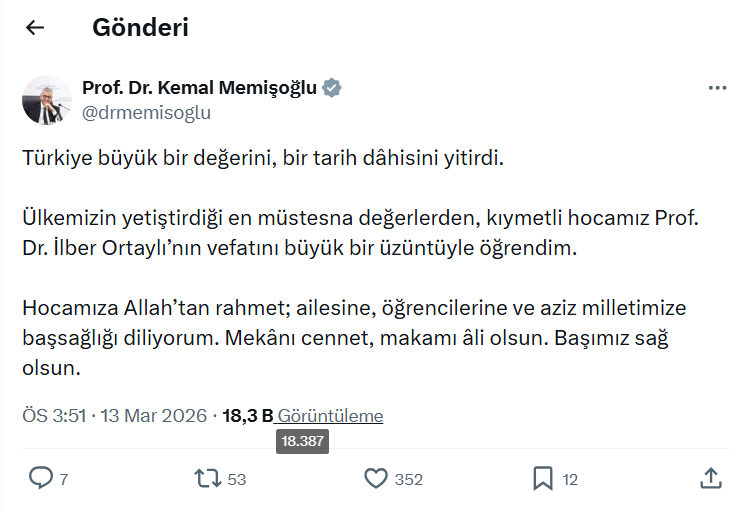
Task: Click the repost arrows icon
Action: (207, 479)
